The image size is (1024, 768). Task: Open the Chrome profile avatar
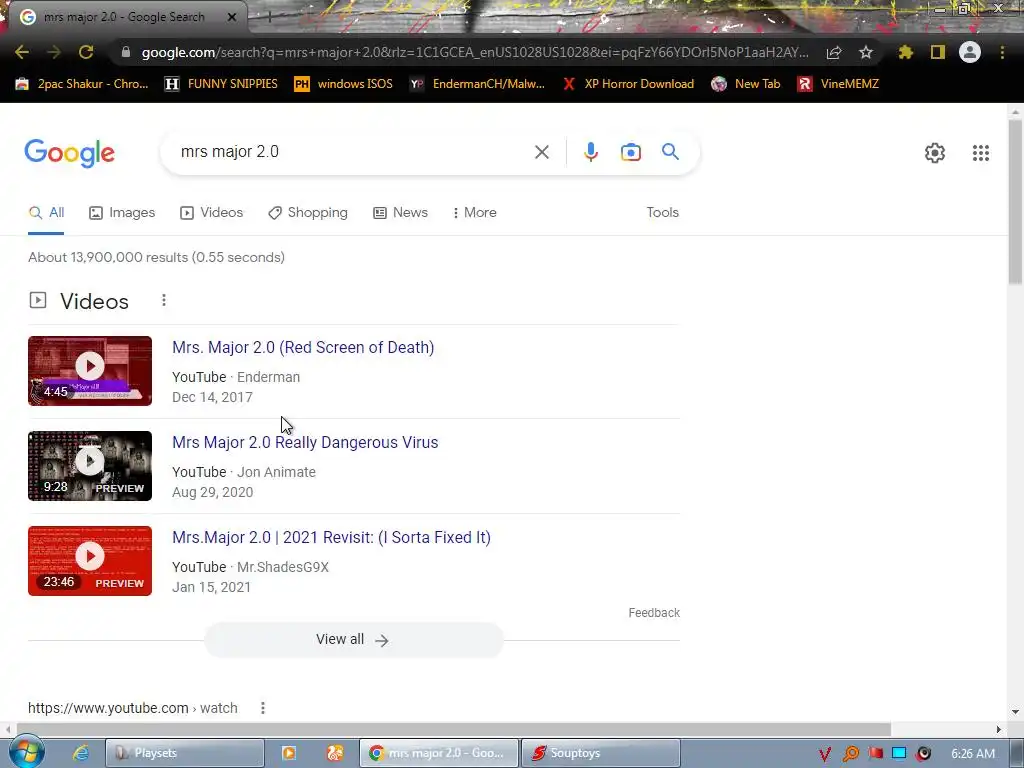point(970,52)
